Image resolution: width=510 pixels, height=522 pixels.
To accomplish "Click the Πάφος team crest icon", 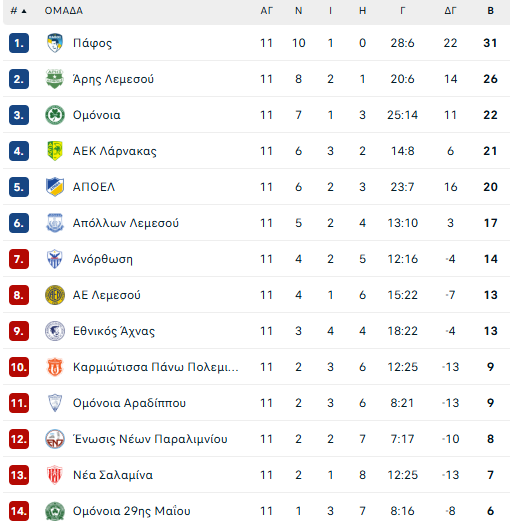I will [x=55, y=43].
